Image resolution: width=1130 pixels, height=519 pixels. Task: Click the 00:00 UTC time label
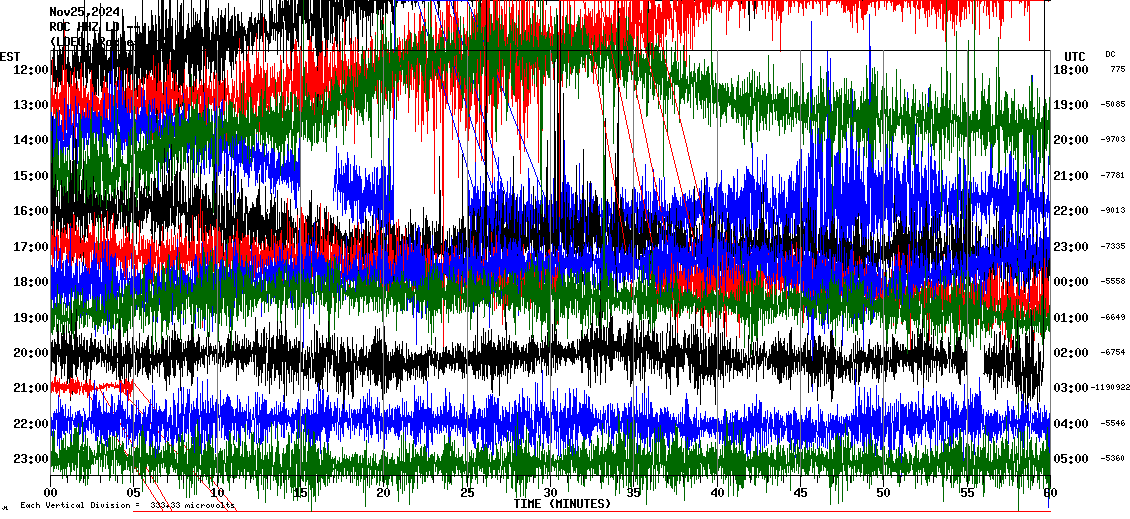pyautogui.click(x=1071, y=282)
